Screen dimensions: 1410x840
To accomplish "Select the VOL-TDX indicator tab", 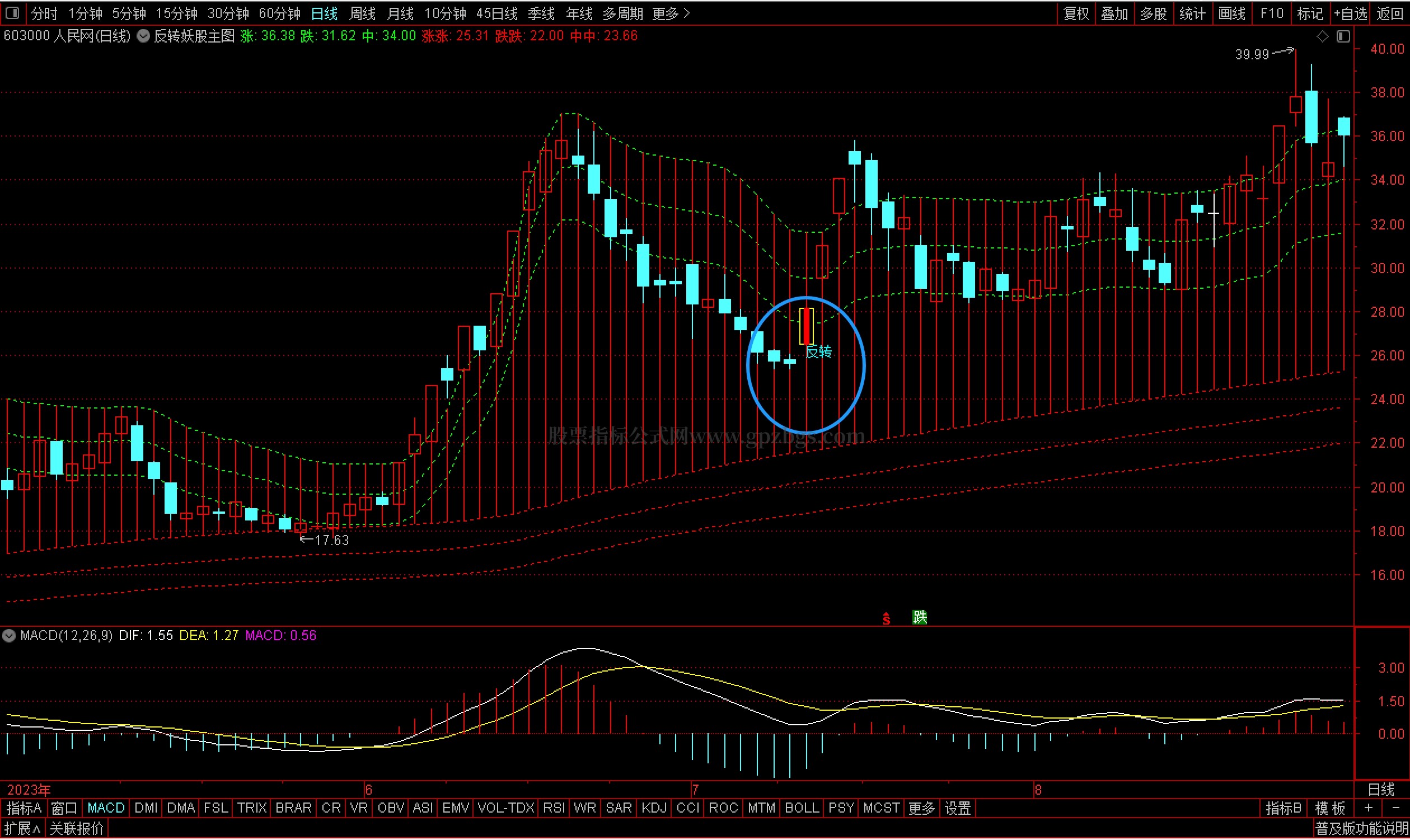I will click(506, 809).
